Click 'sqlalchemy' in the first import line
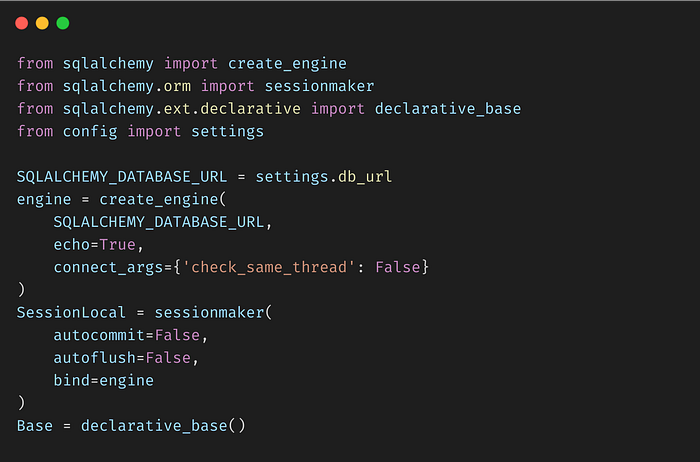The width and height of the screenshot is (700, 462). [x=108, y=63]
